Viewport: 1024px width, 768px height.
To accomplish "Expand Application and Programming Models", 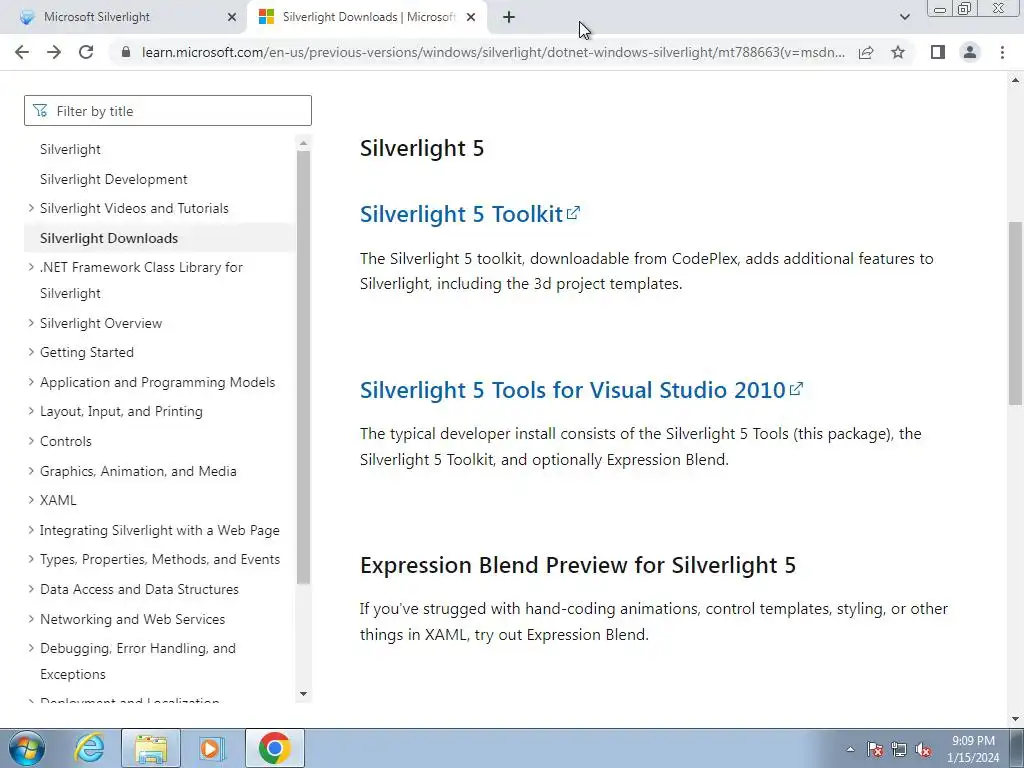I will point(31,382).
